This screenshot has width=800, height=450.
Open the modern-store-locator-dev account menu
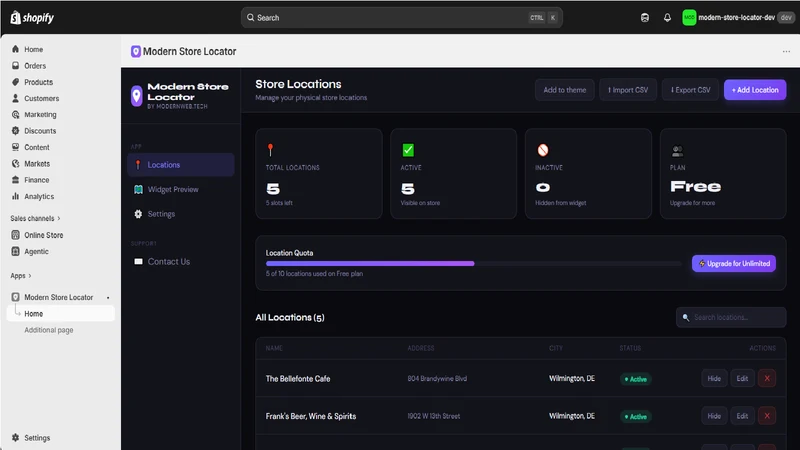click(x=738, y=17)
